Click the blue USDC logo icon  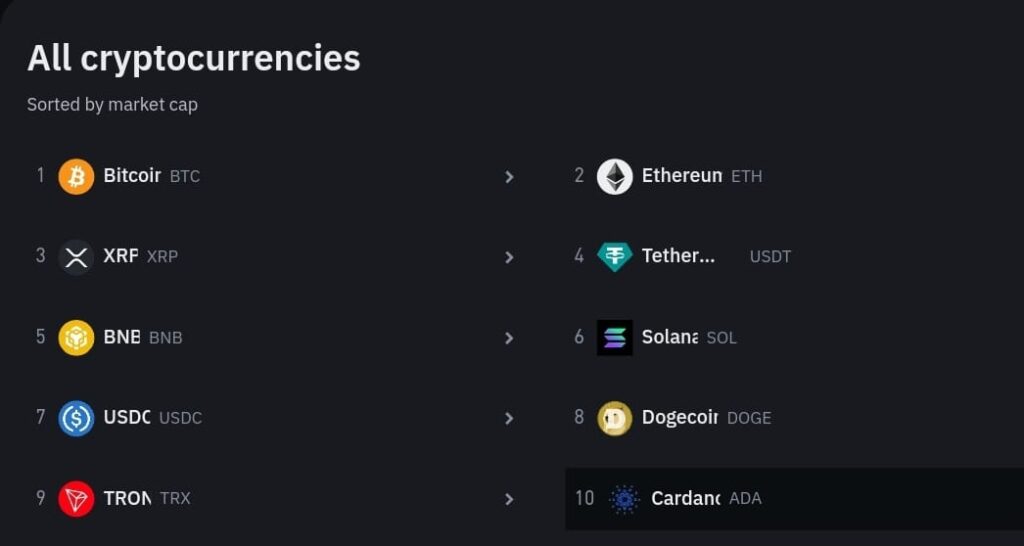(x=76, y=418)
